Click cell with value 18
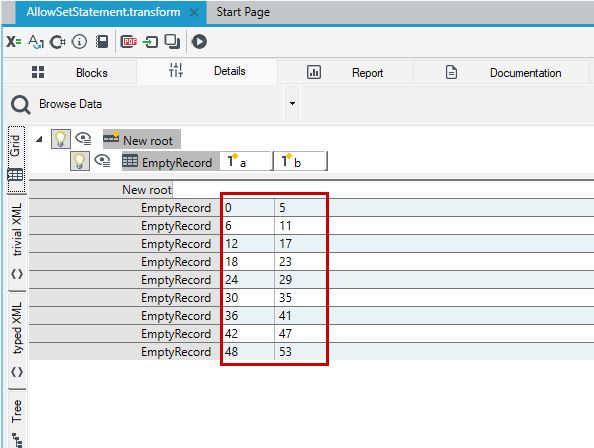594x448 pixels. (248, 262)
